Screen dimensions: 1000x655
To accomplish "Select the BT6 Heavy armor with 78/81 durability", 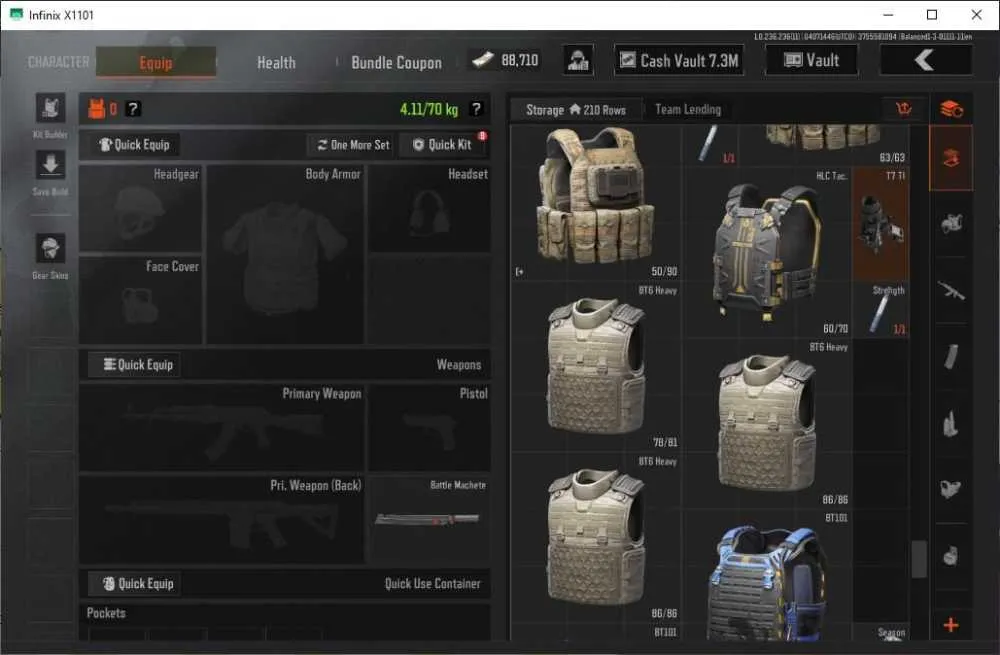I will (x=596, y=367).
